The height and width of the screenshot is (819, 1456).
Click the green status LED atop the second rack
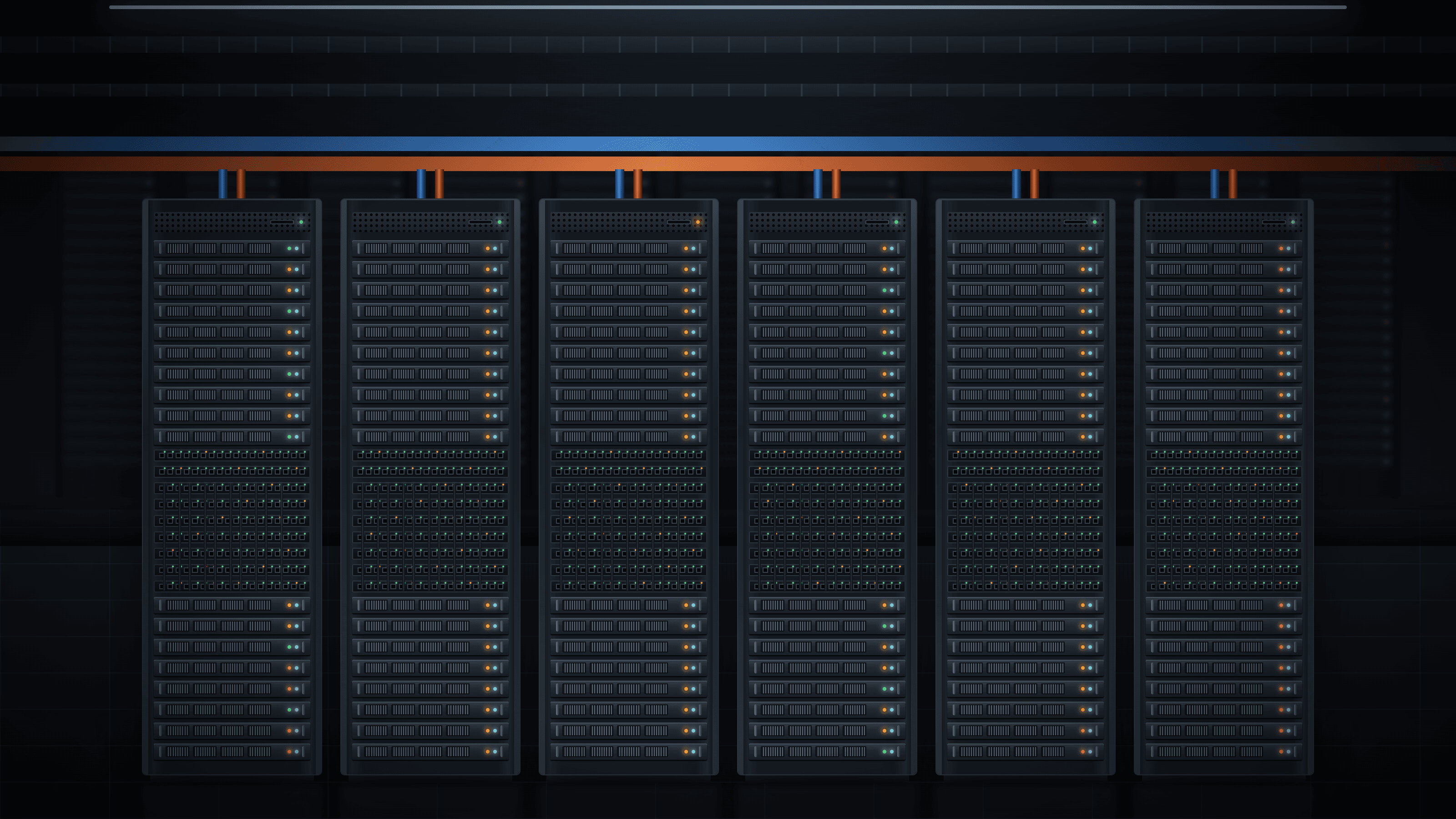click(x=500, y=222)
